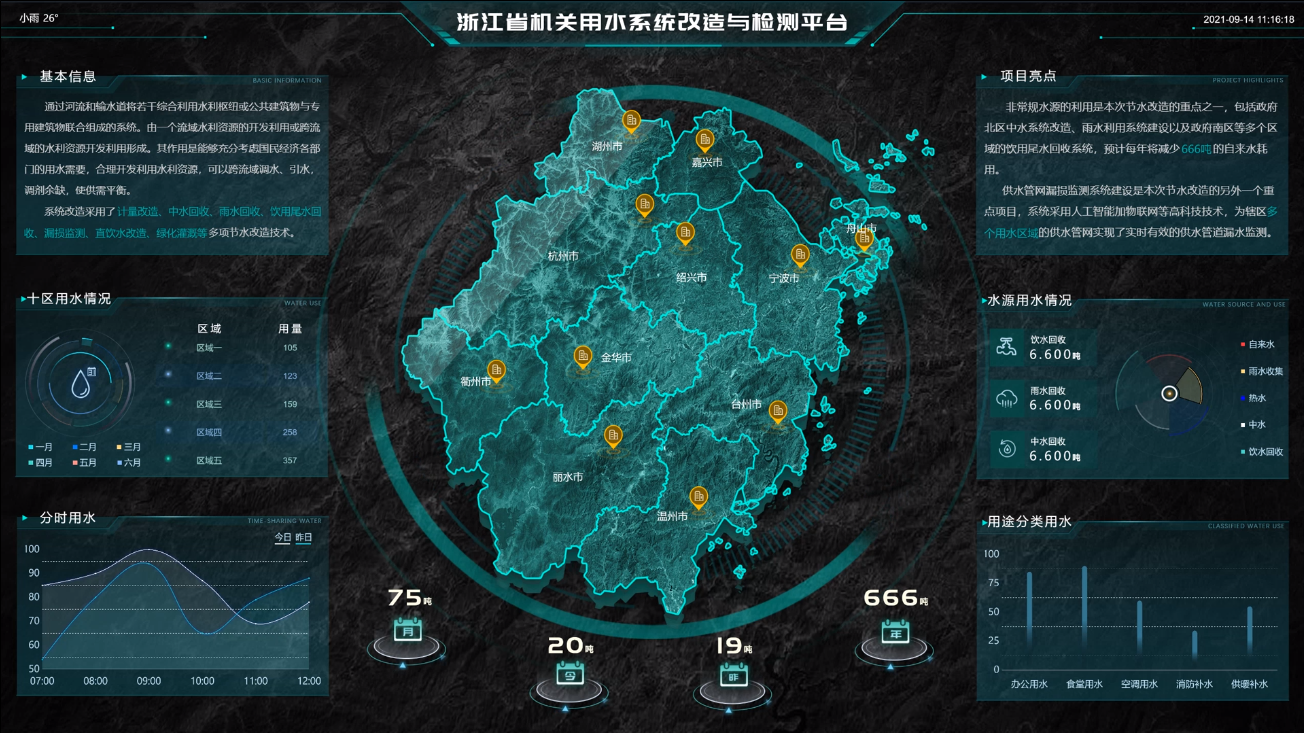This screenshot has width=1304, height=733.
Task: Select the 区域五 row
Action: pos(240,460)
